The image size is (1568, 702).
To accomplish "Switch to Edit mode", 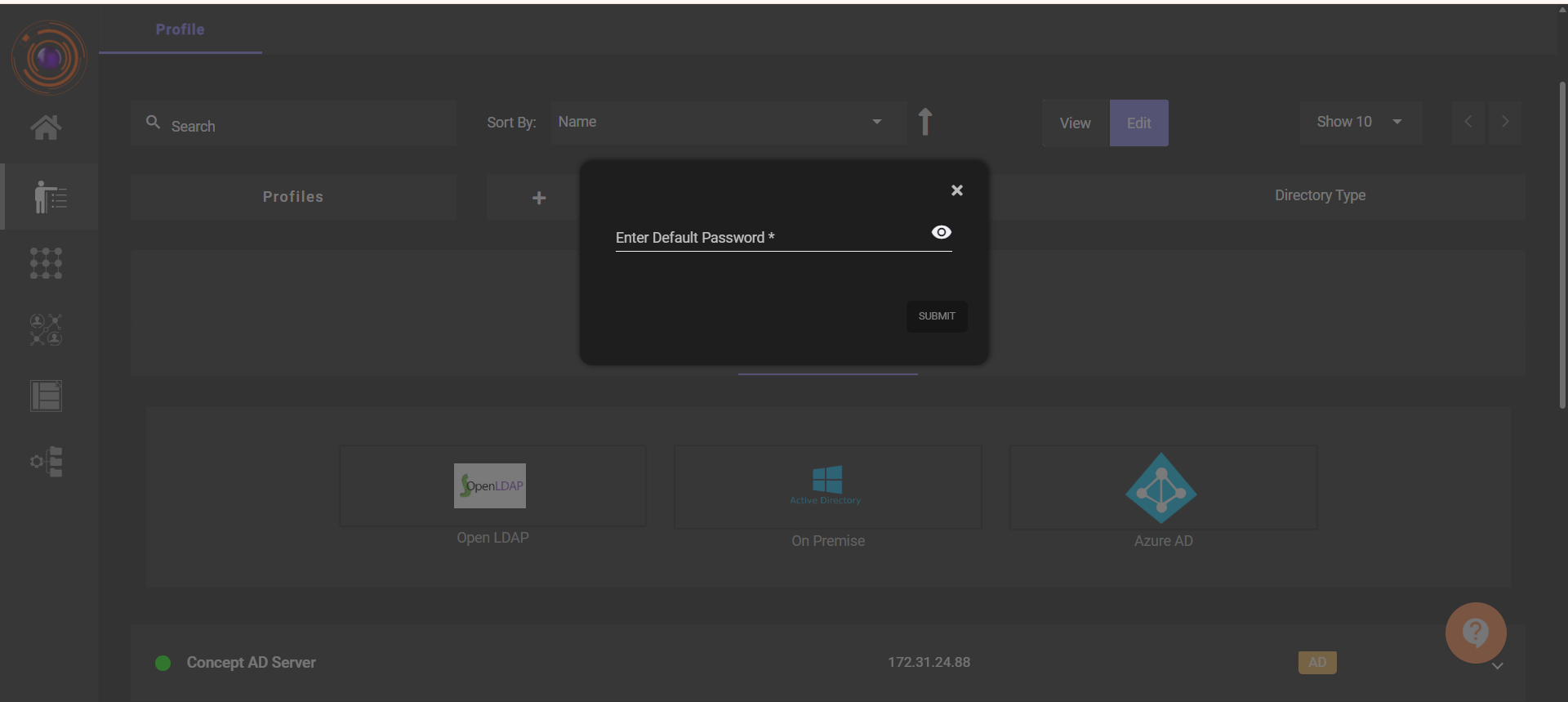I will tap(1138, 123).
